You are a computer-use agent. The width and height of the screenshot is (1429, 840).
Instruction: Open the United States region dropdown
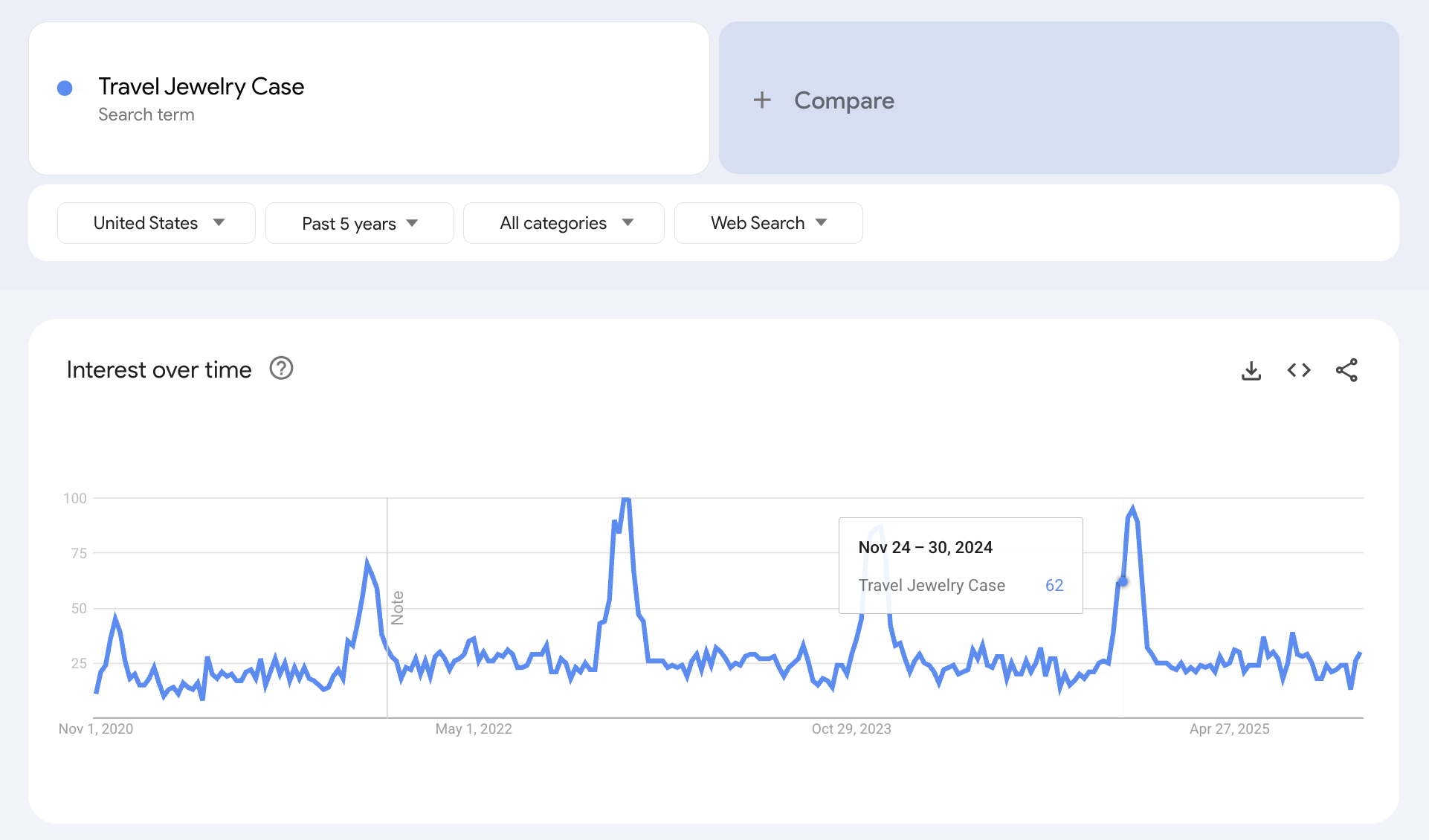click(156, 223)
